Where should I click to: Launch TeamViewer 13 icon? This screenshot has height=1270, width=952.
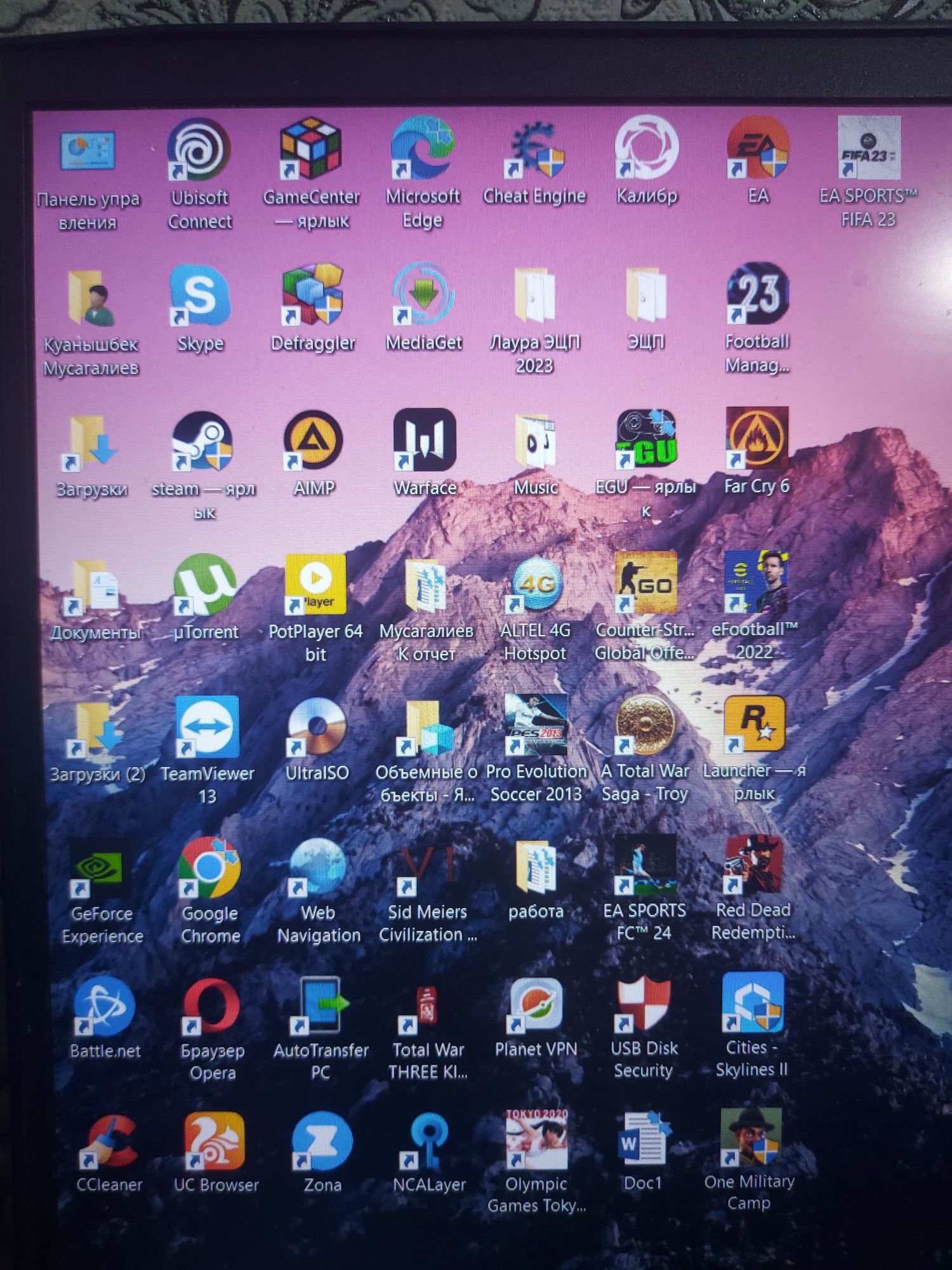tap(208, 727)
